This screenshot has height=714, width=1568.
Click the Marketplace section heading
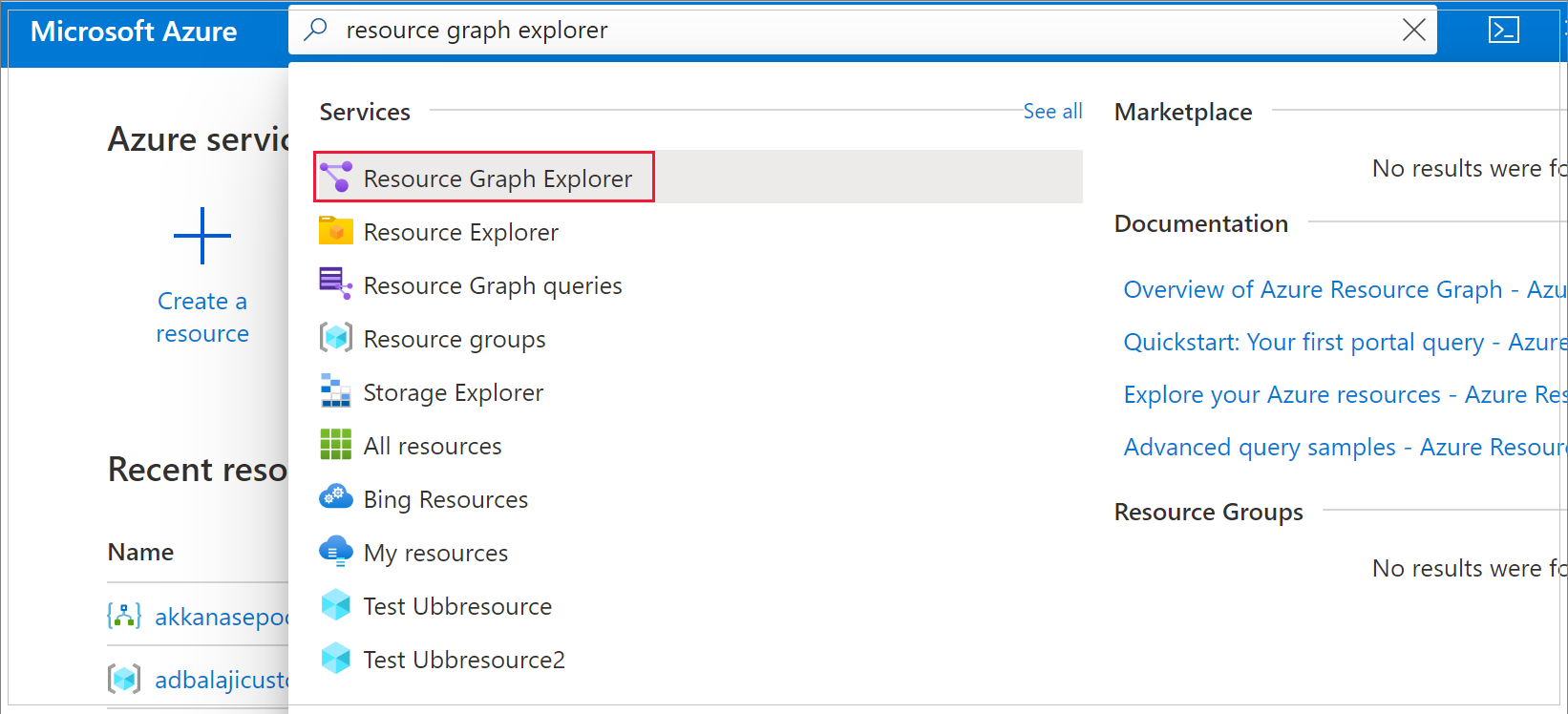click(1183, 112)
